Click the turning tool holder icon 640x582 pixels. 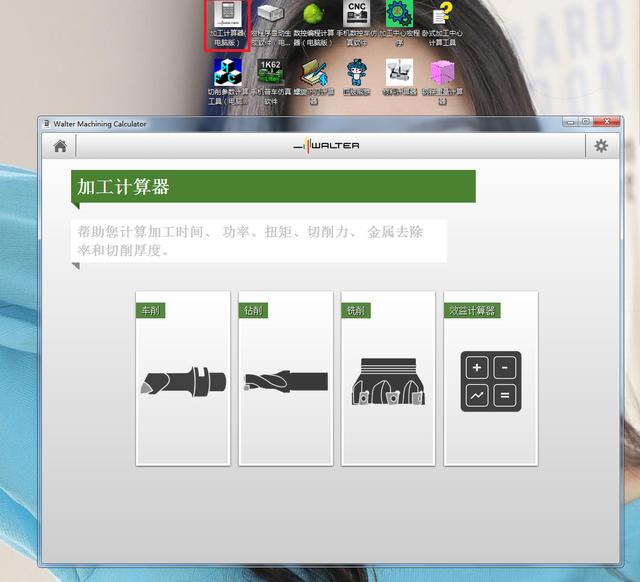(183, 381)
